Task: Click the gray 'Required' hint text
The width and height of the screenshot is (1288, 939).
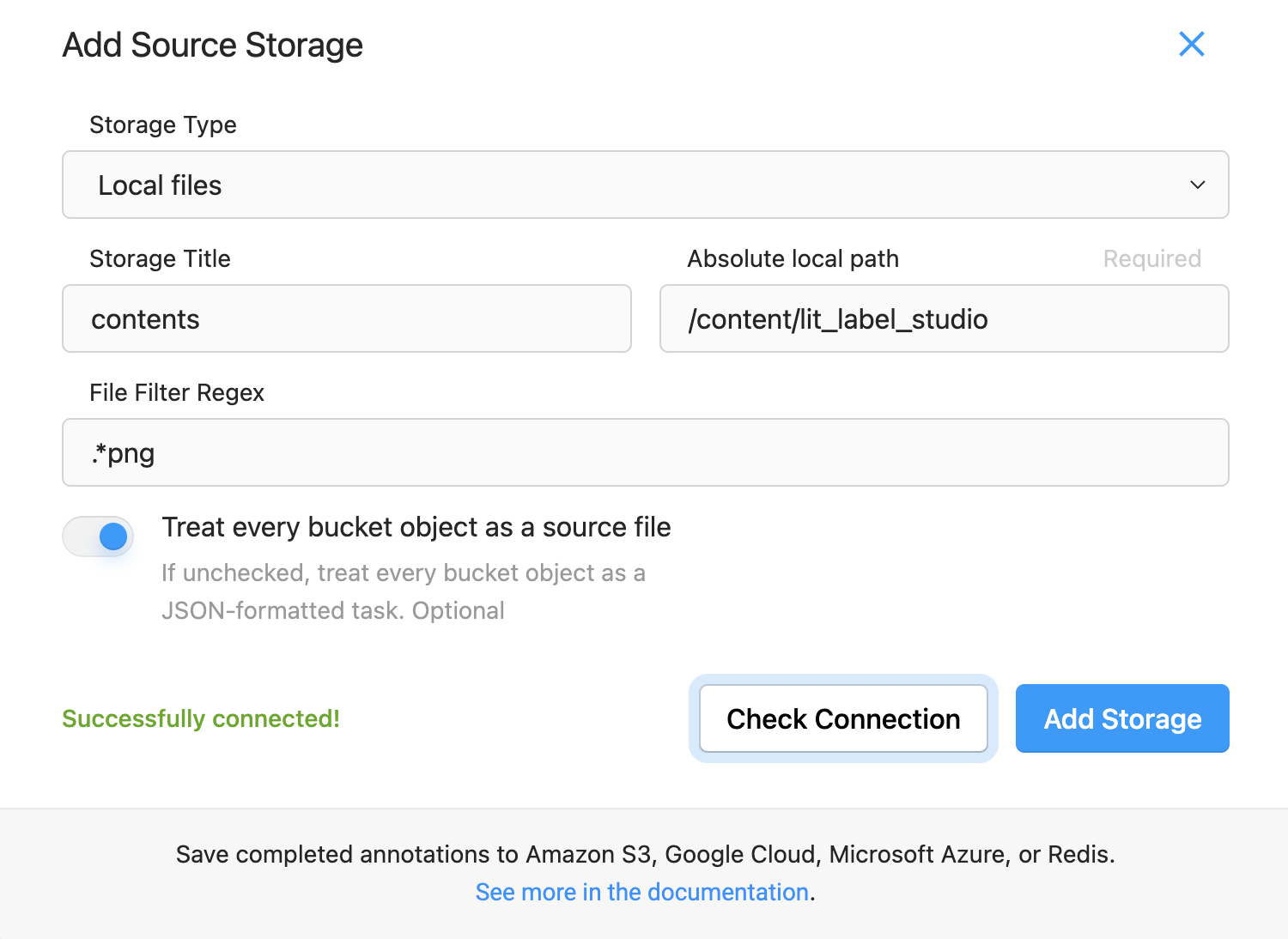Action: point(1151,258)
